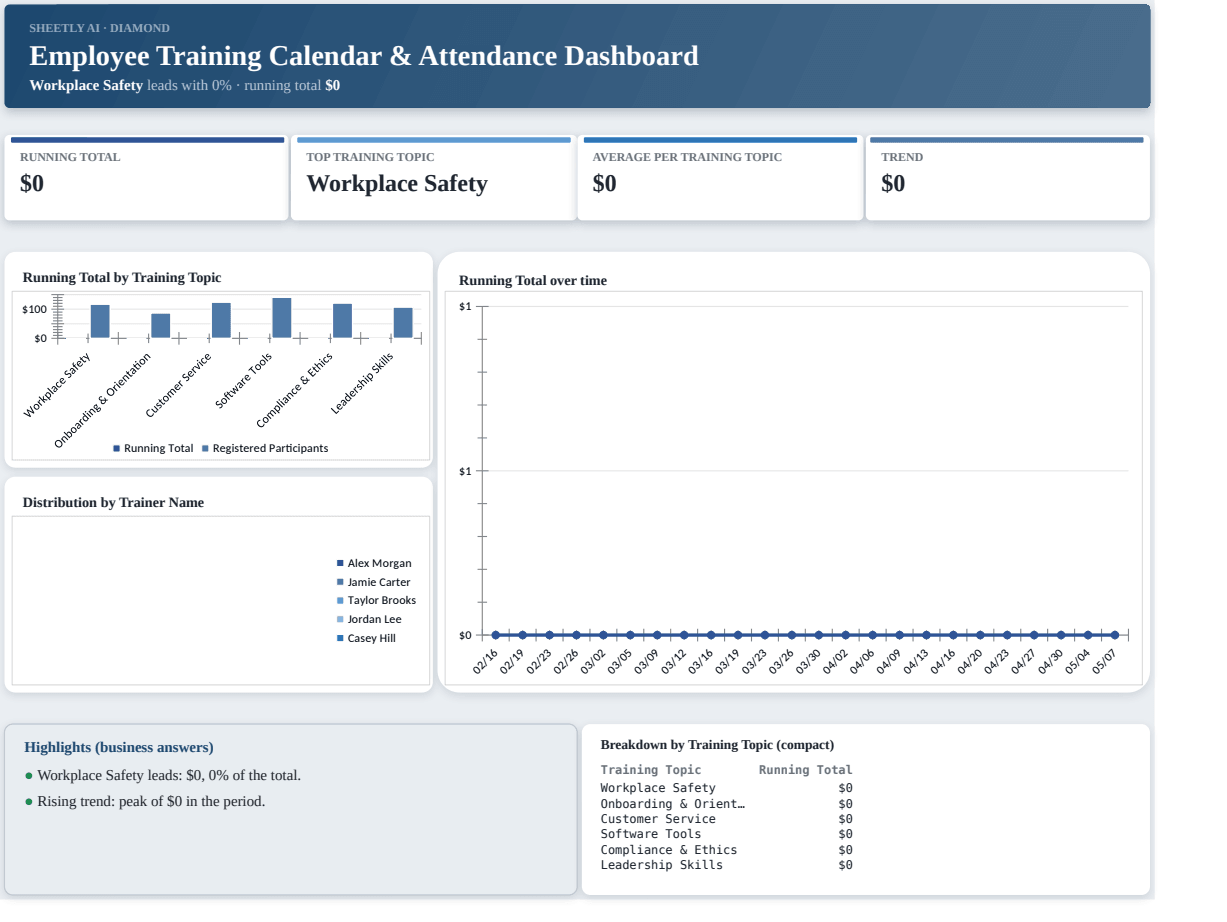Click the line chart data point above 02/23
Image resolution: width=1227 pixels, height=922 pixels.
pyautogui.click(x=549, y=635)
